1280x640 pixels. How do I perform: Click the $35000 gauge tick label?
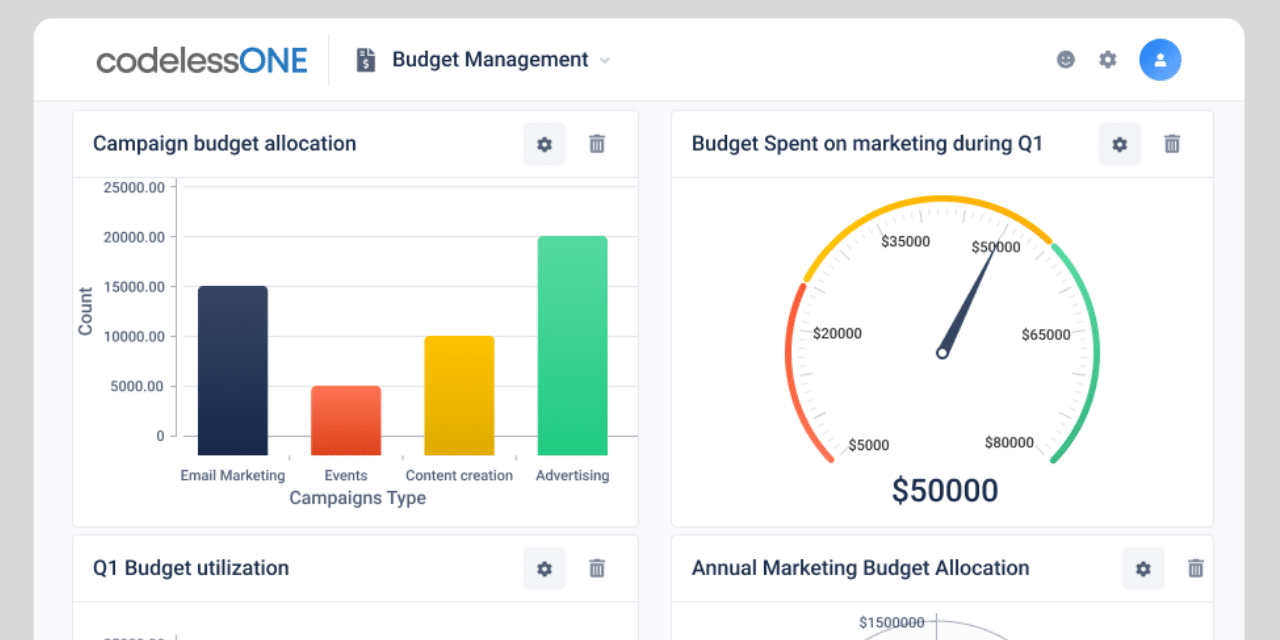point(906,241)
